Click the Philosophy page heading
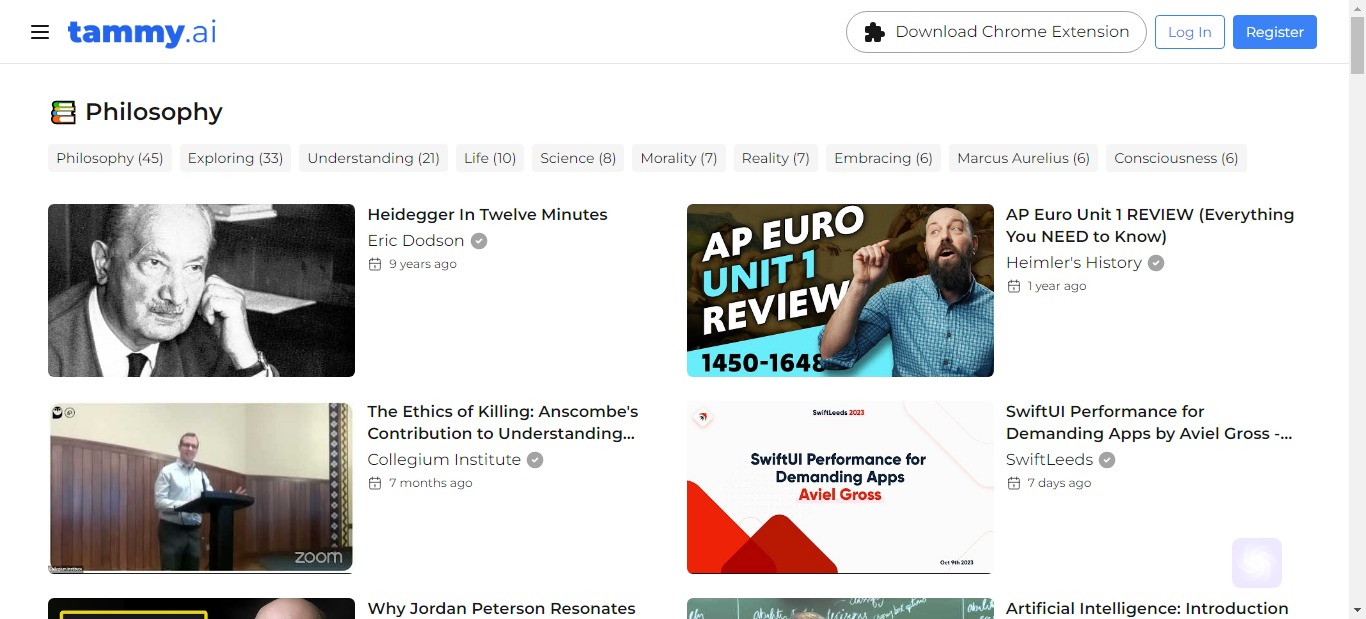The height and width of the screenshot is (619, 1366). point(154,112)
